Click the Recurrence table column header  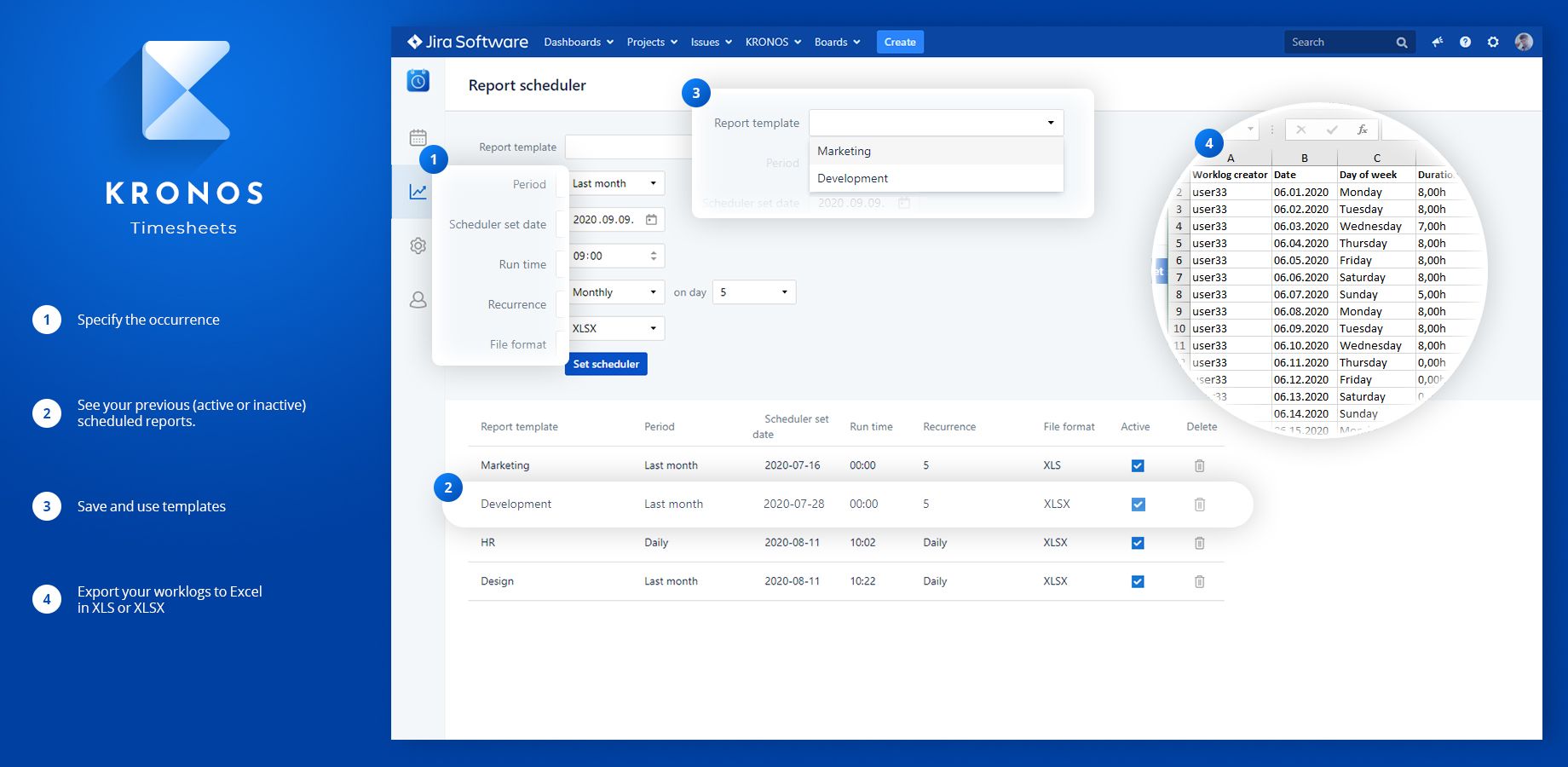(949, 427)
